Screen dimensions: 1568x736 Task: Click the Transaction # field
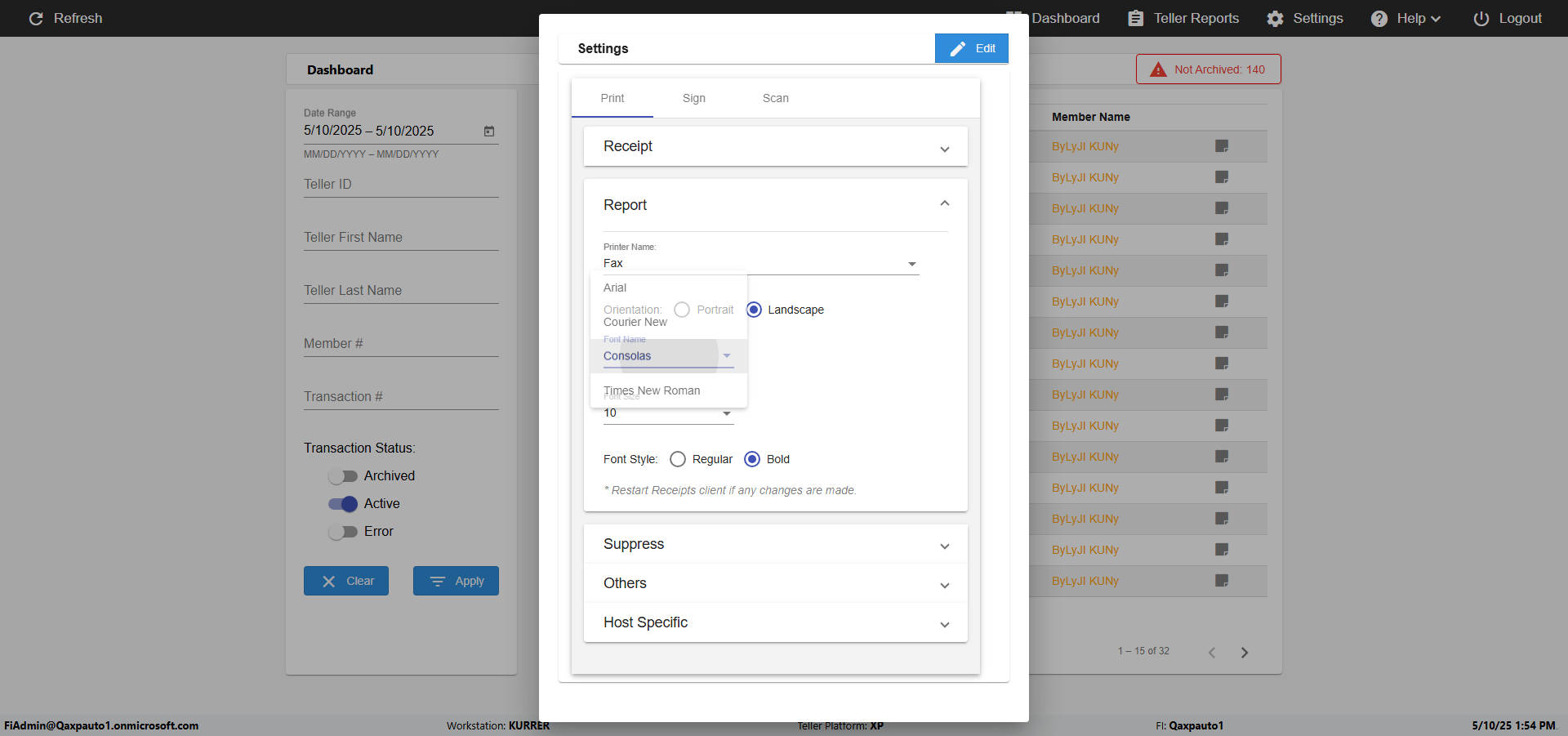click(x=401, y=397)
